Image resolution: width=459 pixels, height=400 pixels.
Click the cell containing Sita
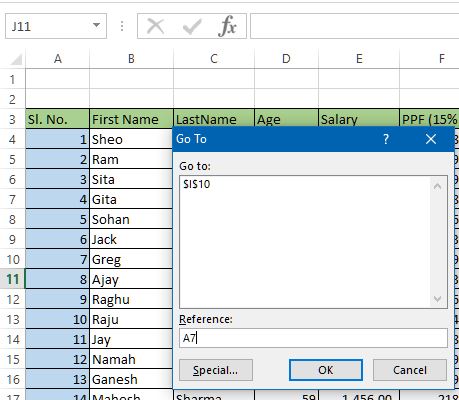click(131, 179)
